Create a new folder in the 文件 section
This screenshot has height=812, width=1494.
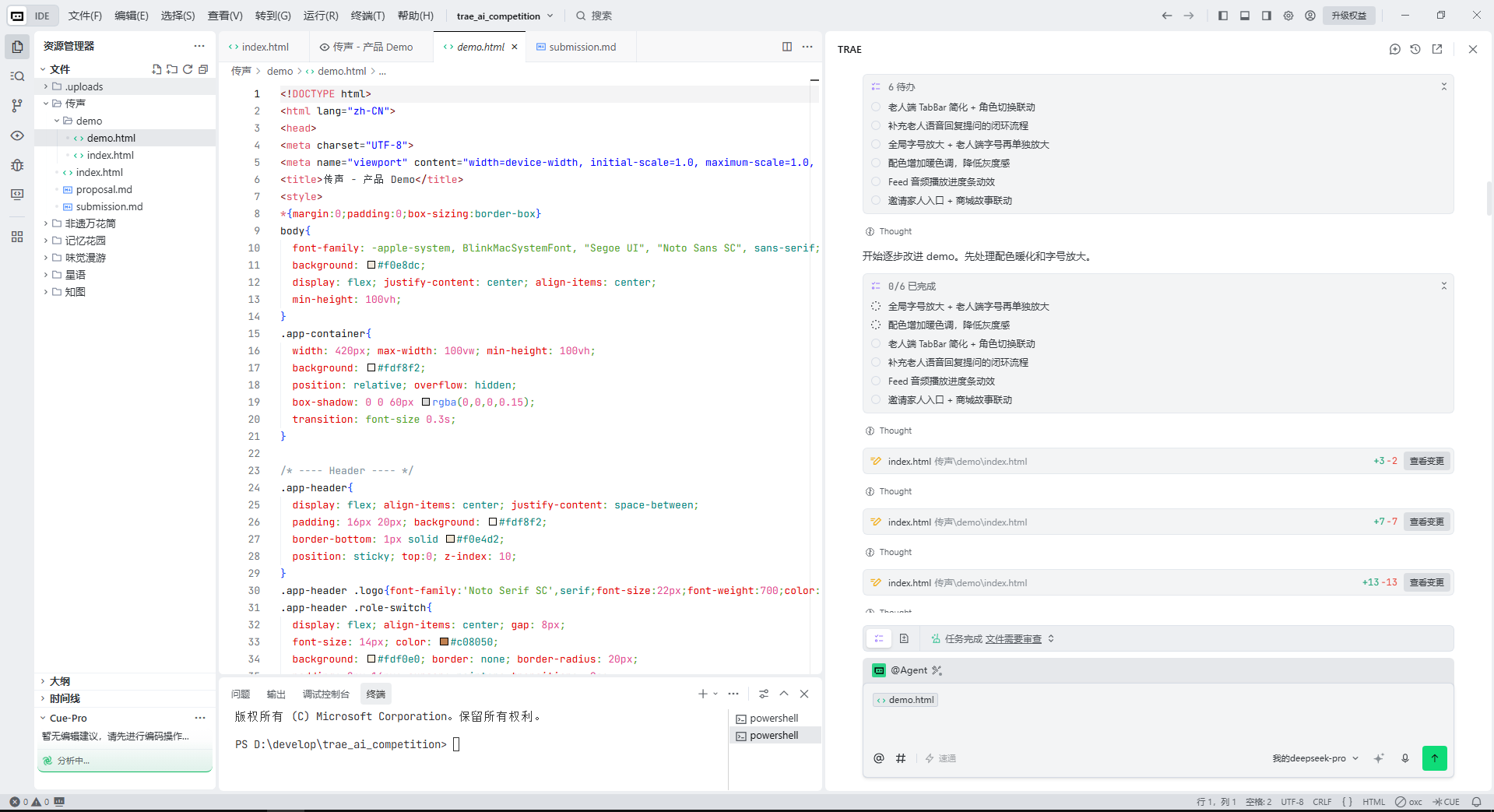(x=172, y=69)
